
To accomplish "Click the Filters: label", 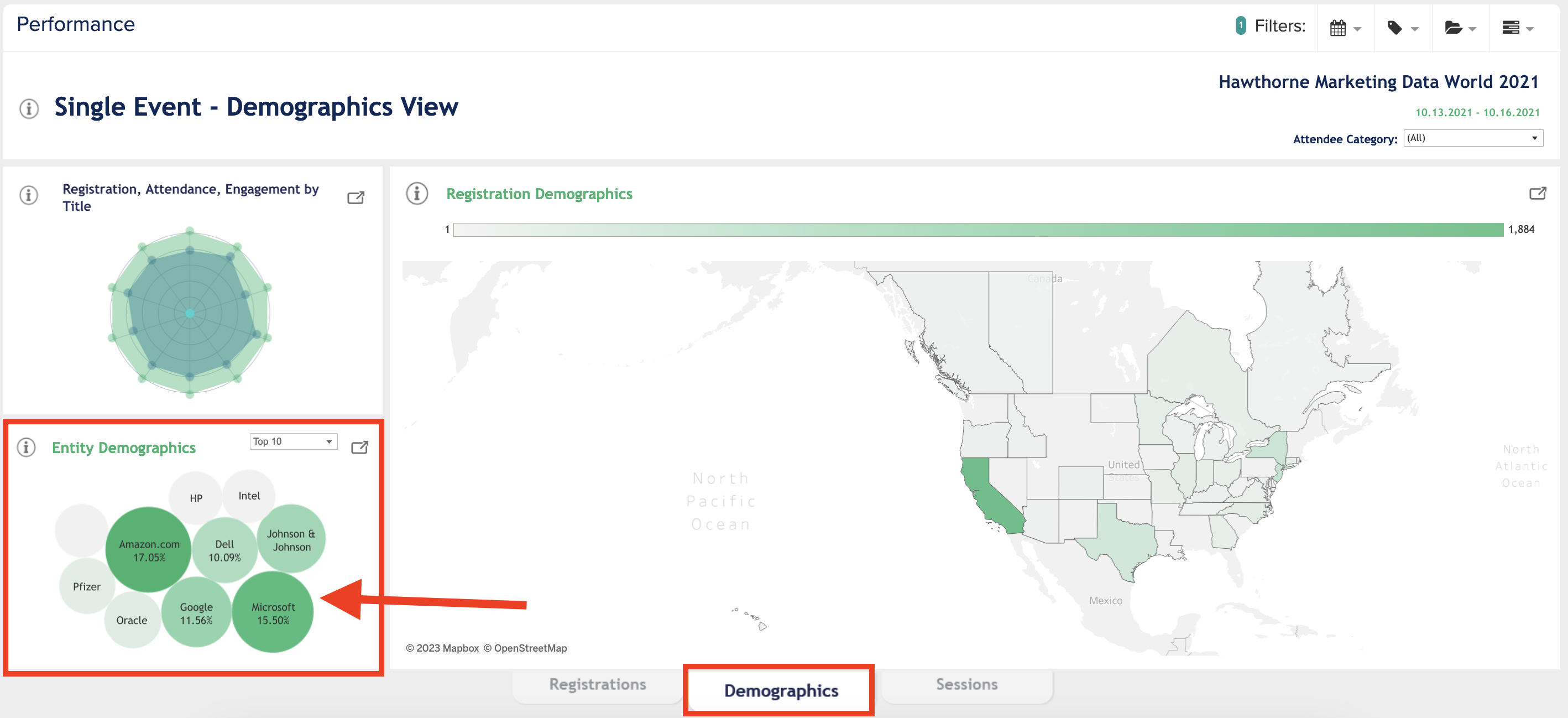I will [x=1280, y=26].
